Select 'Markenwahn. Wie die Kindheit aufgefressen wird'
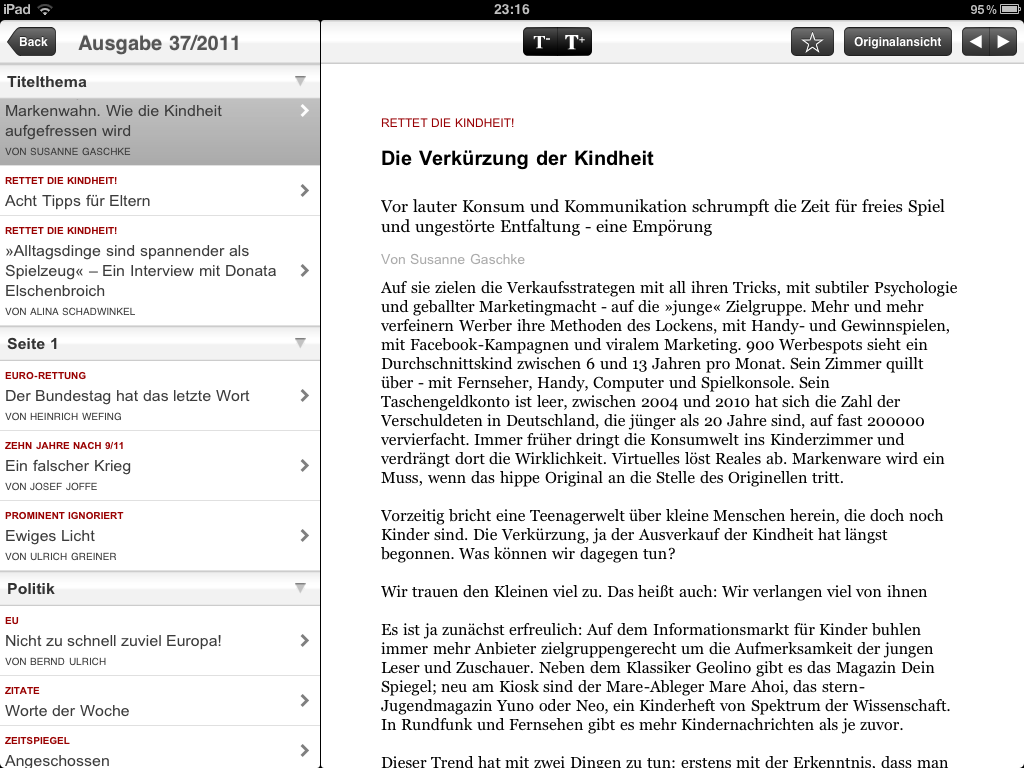Screen dimensions: 1024x768 [x=160, y=131]
